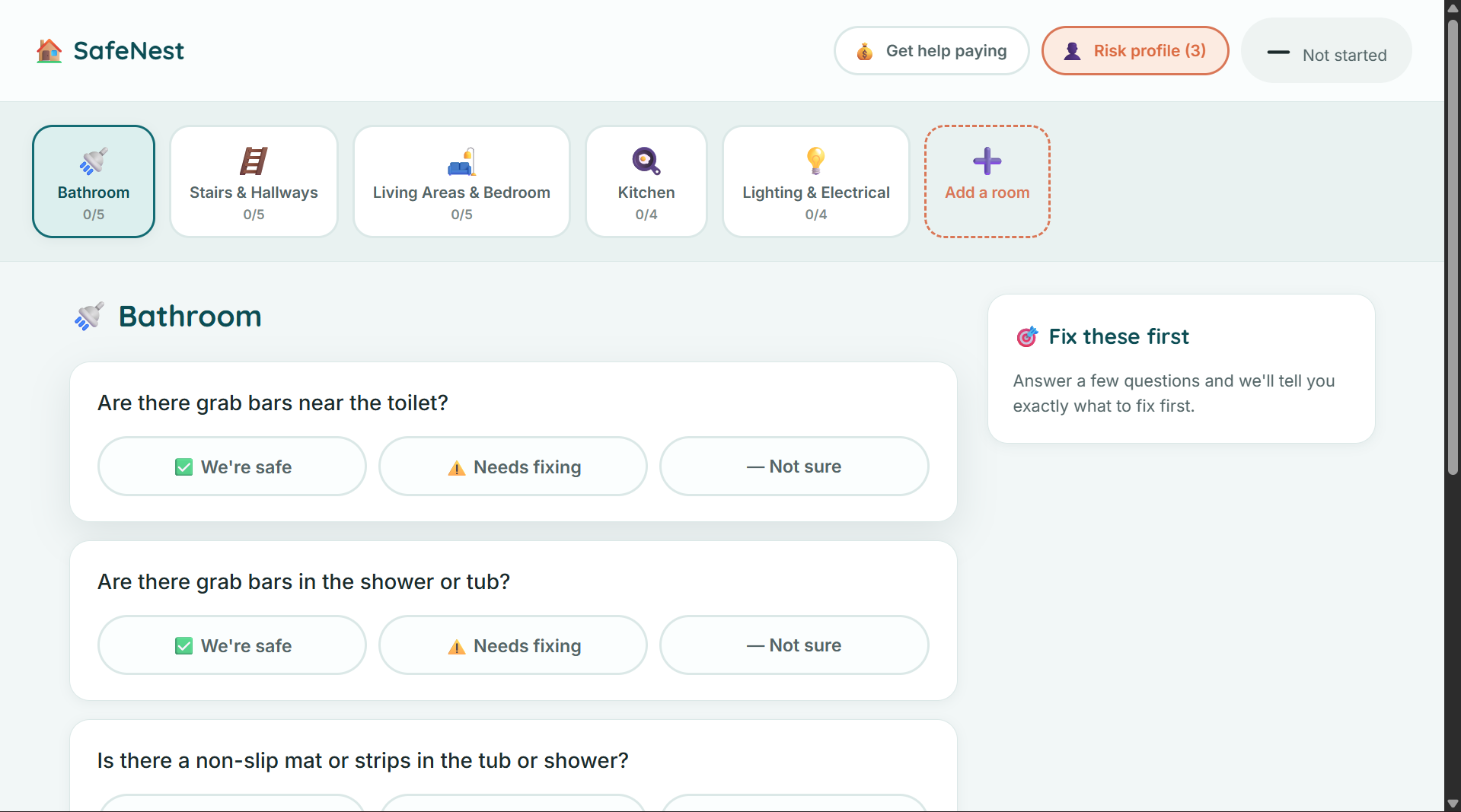
Task: Click the light bulb Lighting & Electrical icon
Action: pyautogui.click(x=815, y=161)
